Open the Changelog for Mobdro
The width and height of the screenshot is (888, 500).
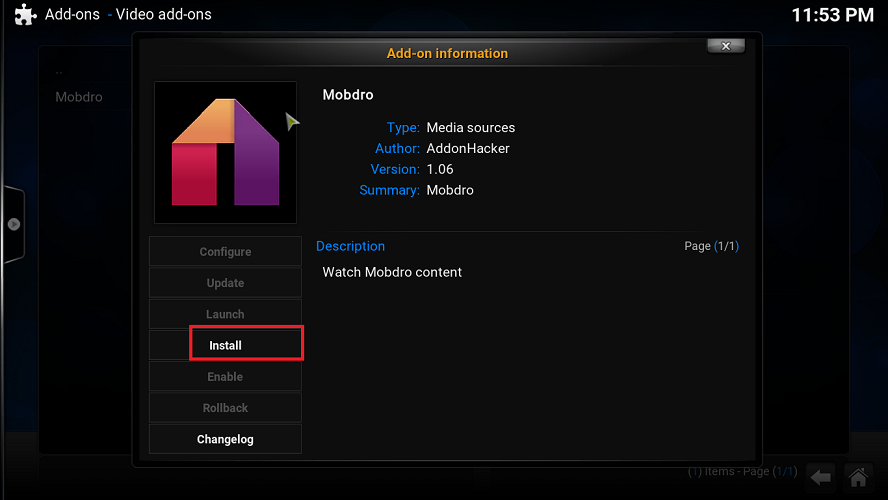(x=225, y=439)
